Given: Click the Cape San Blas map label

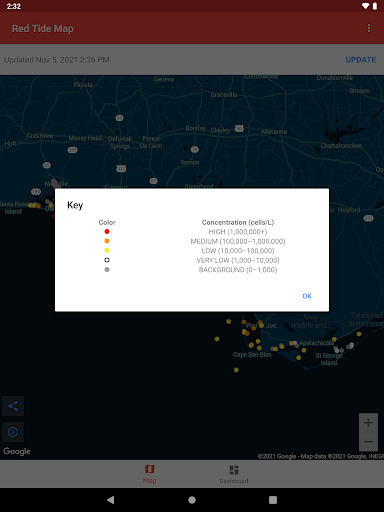Looking at the screenshot, I should click(252, 354).
